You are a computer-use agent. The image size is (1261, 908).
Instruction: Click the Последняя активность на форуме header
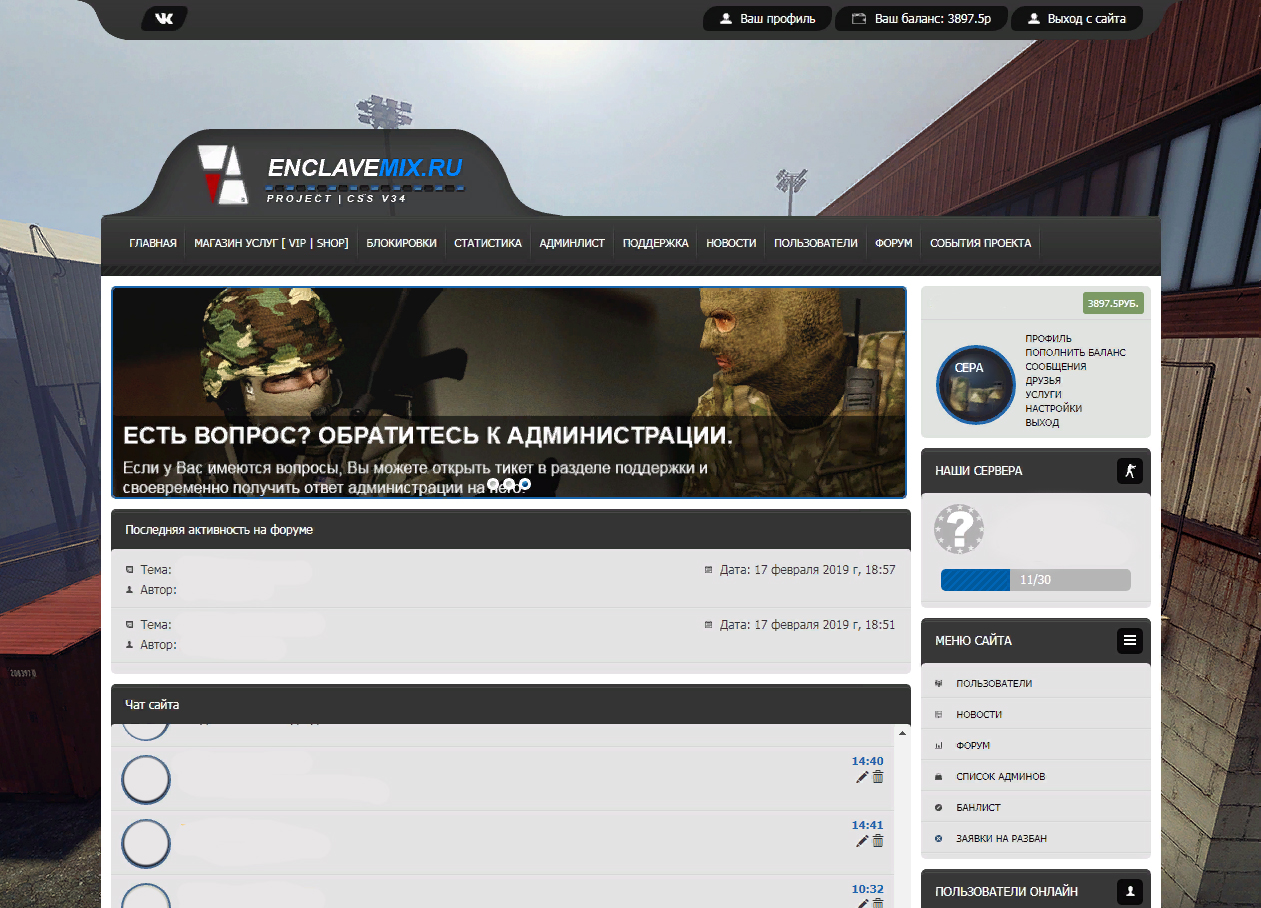point(511,529)
